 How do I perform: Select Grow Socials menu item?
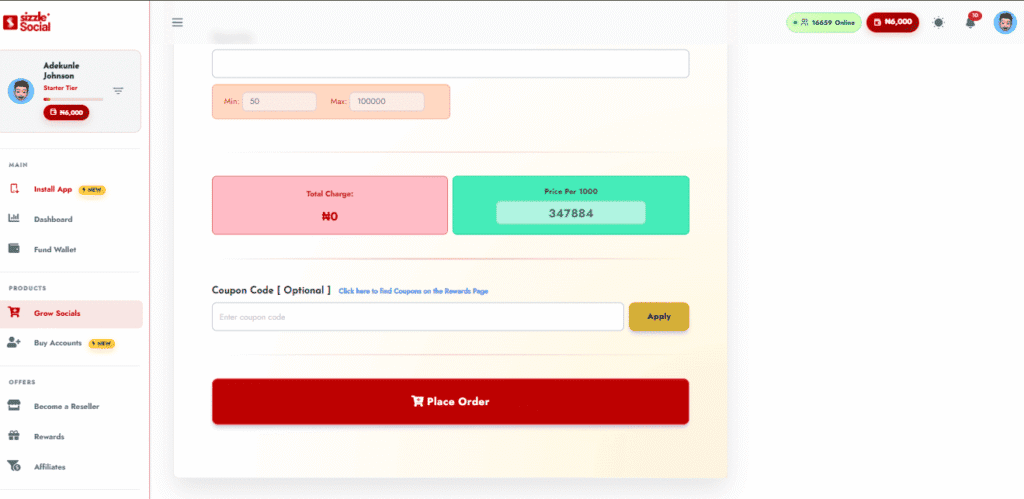pyautogui.click(x=71, y=314)
